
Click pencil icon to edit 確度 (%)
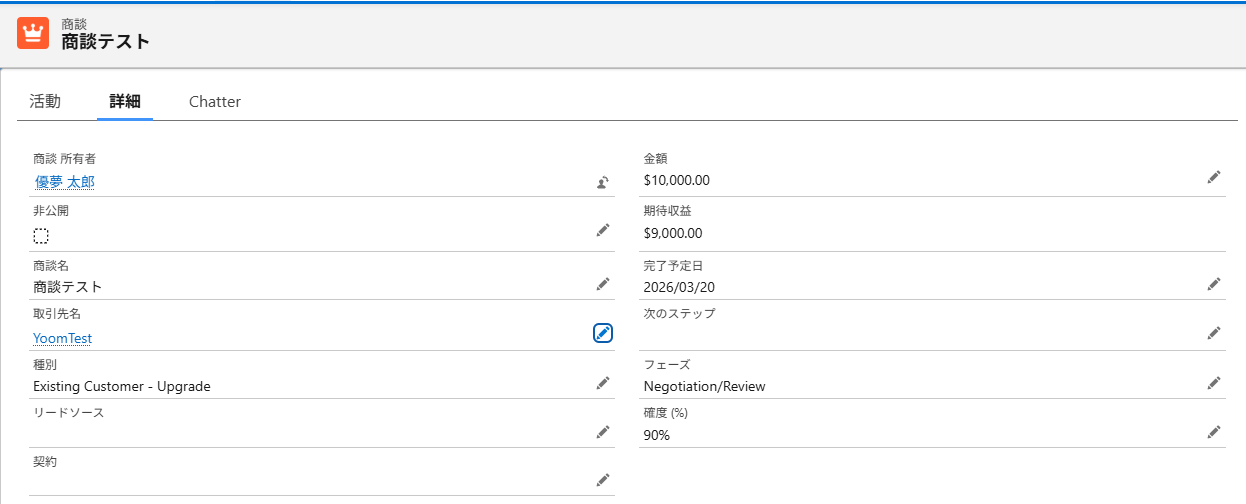point(1213,431)
